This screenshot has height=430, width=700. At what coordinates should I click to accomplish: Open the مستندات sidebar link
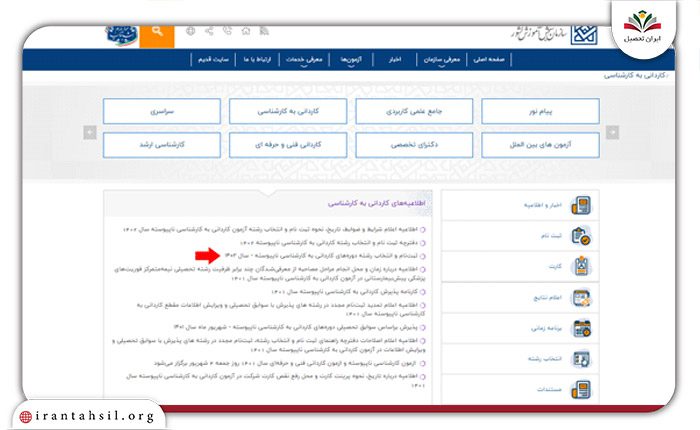[549, 389]
